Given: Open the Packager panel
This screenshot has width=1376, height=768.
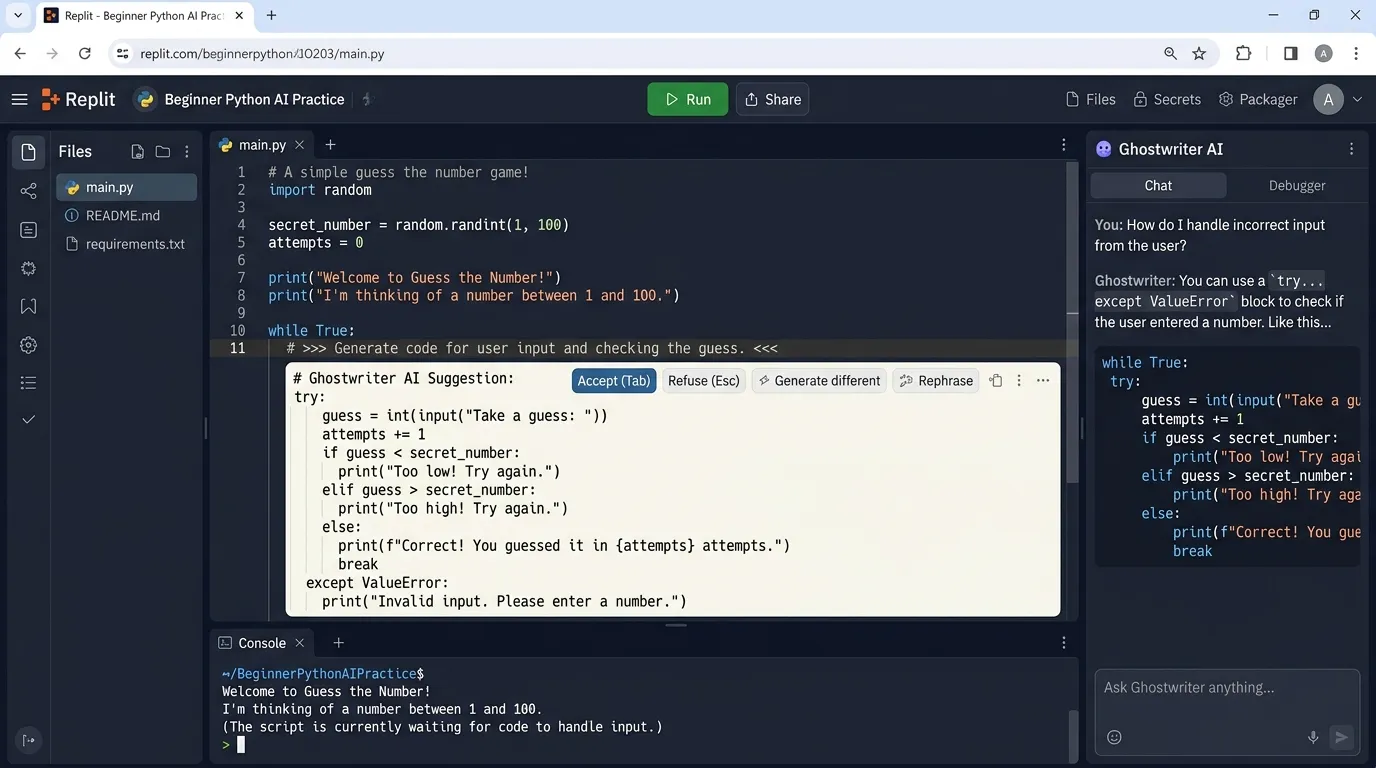Looking at the screenshot, I should pos(1258,99).
